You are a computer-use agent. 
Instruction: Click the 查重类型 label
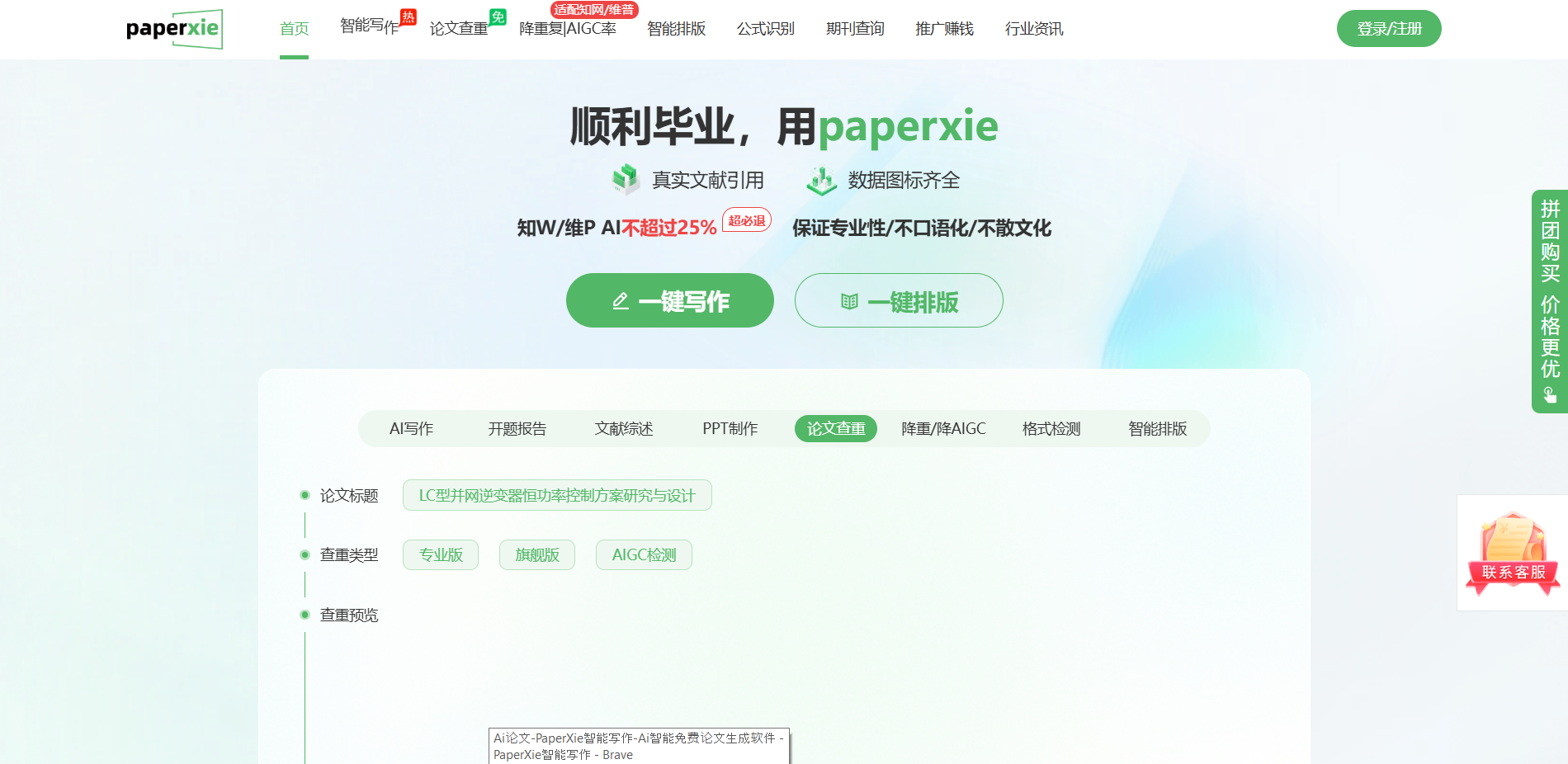coord(349,554)
